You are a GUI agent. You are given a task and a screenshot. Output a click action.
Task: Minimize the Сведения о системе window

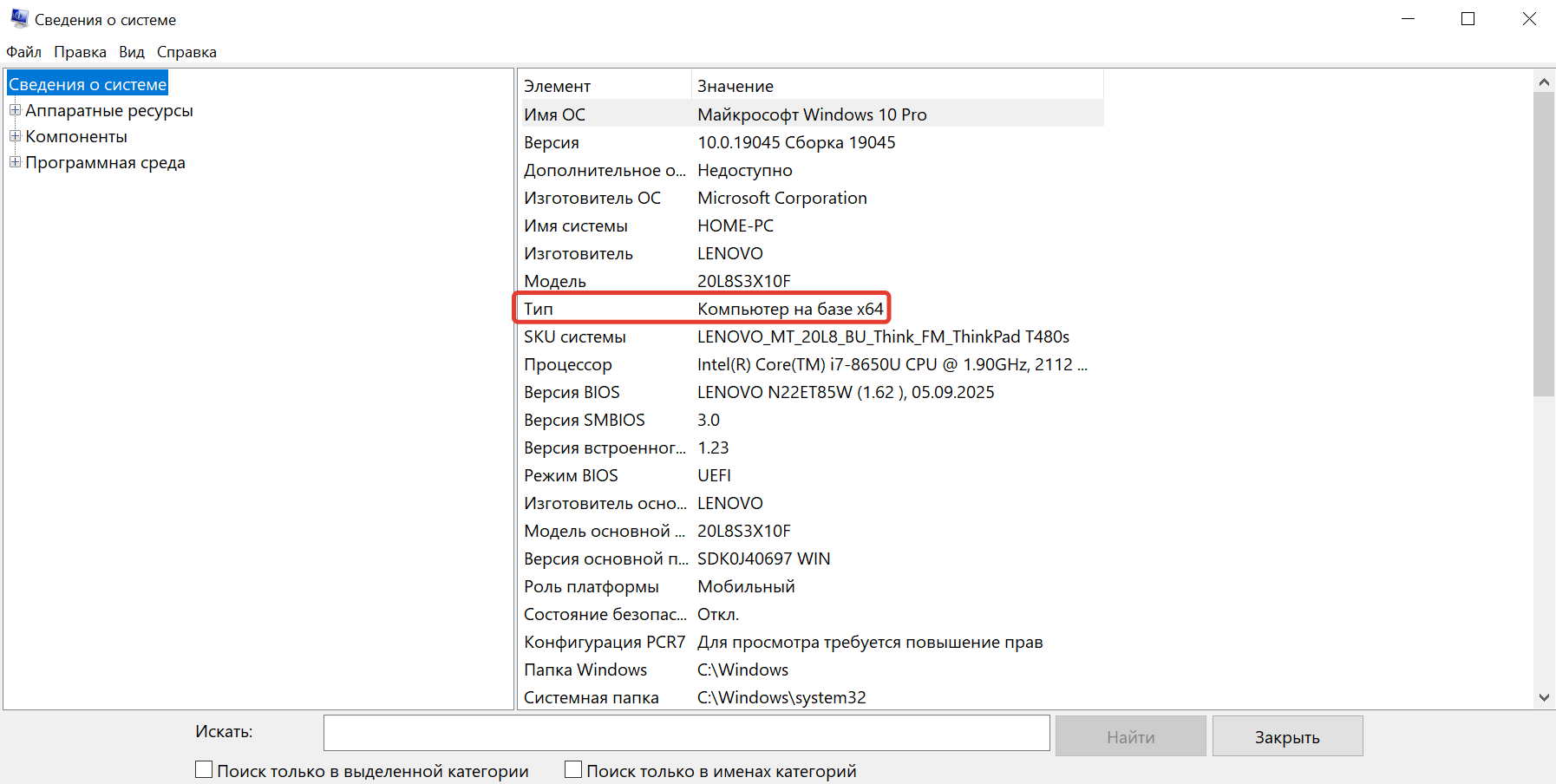[x=1408, y=18]
